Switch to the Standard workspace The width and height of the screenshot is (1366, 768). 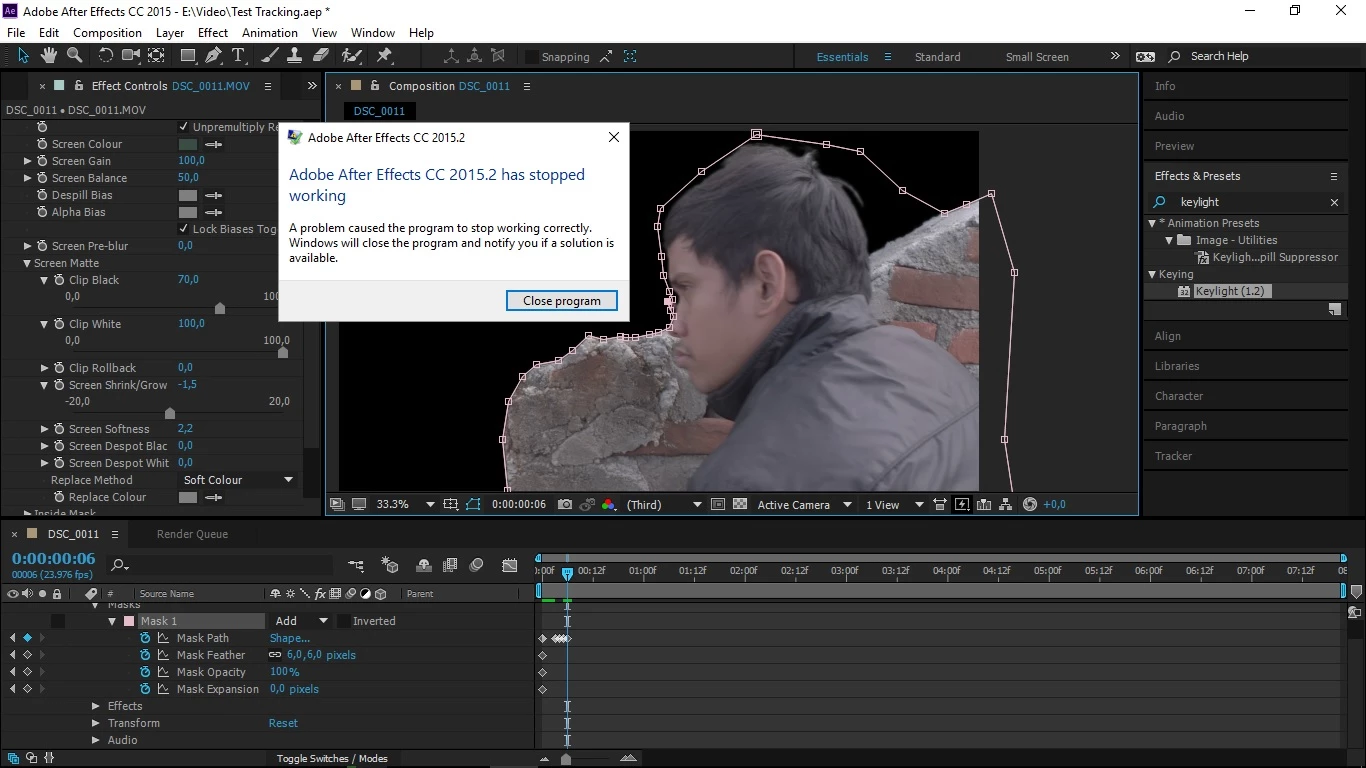(x=937, y=57)
